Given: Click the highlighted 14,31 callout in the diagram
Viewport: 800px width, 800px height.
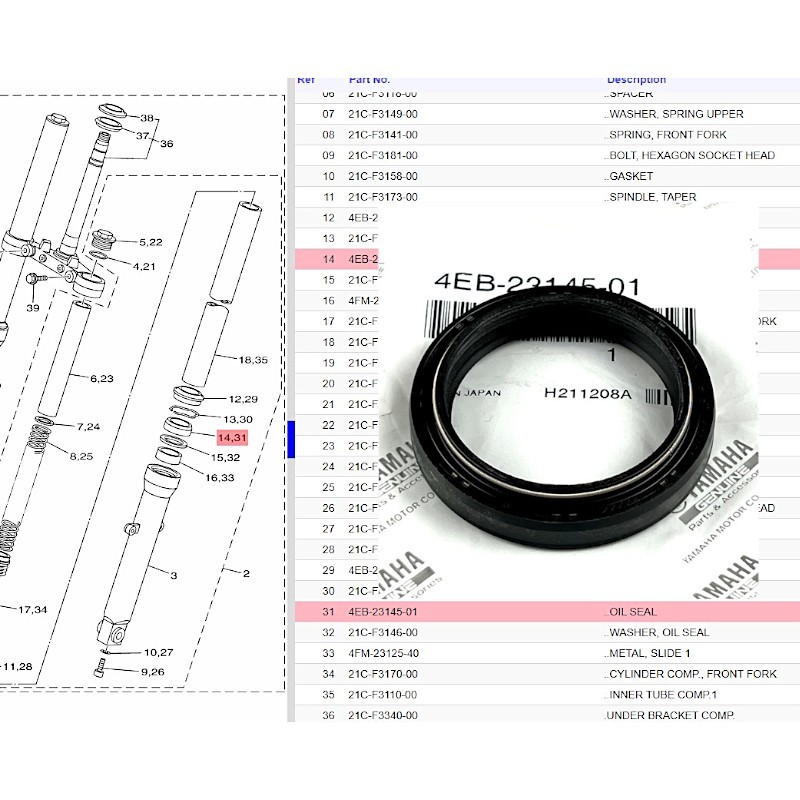Looking at the screenshot, I should coord(232,438).
